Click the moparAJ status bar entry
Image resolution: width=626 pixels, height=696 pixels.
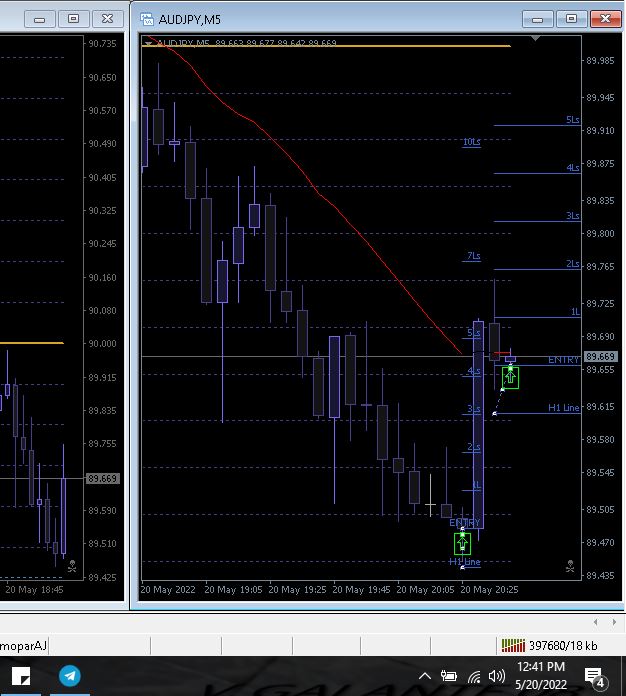click(24, 645)
